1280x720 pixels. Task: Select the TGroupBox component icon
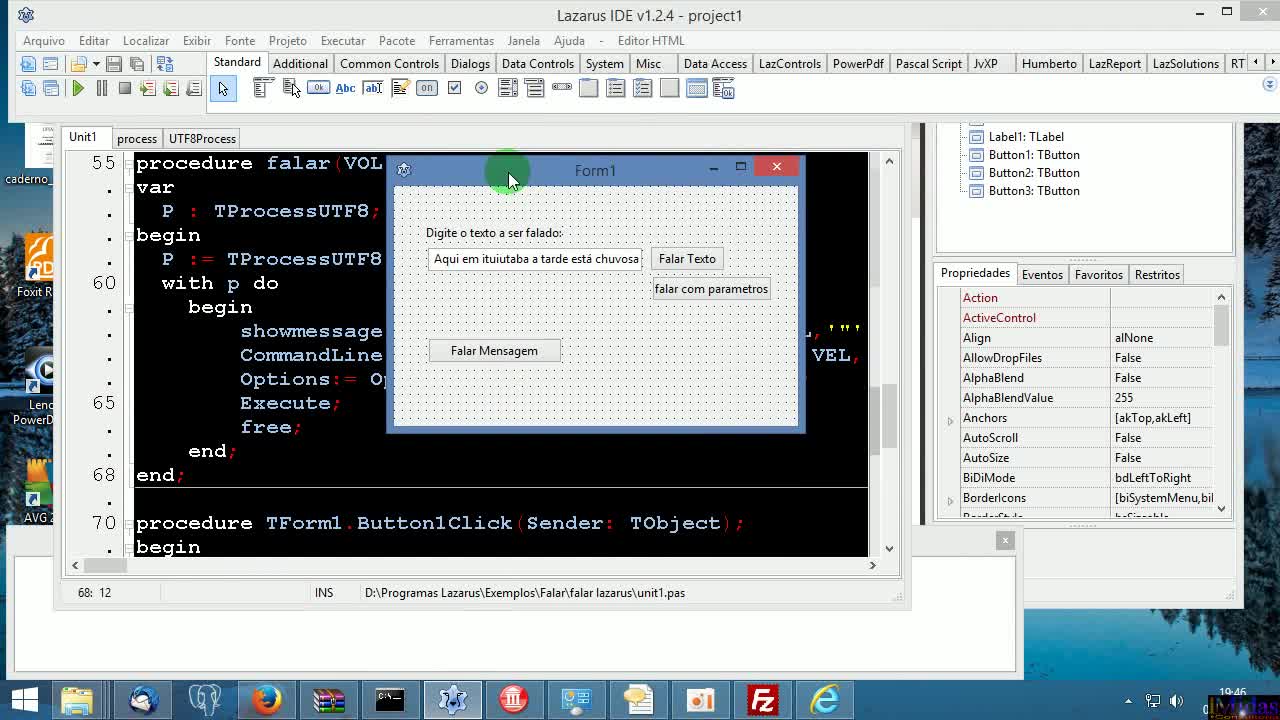click(589, 88)
